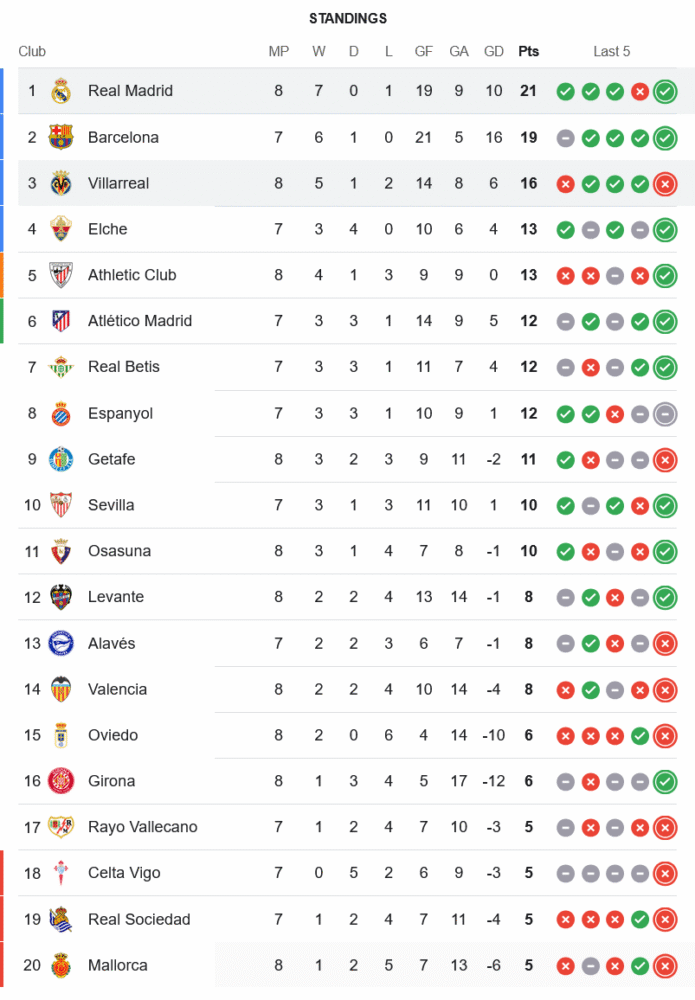Click the Atlético Madrid crest icon
Viewport: 695px width, 1000px height.
61,321
